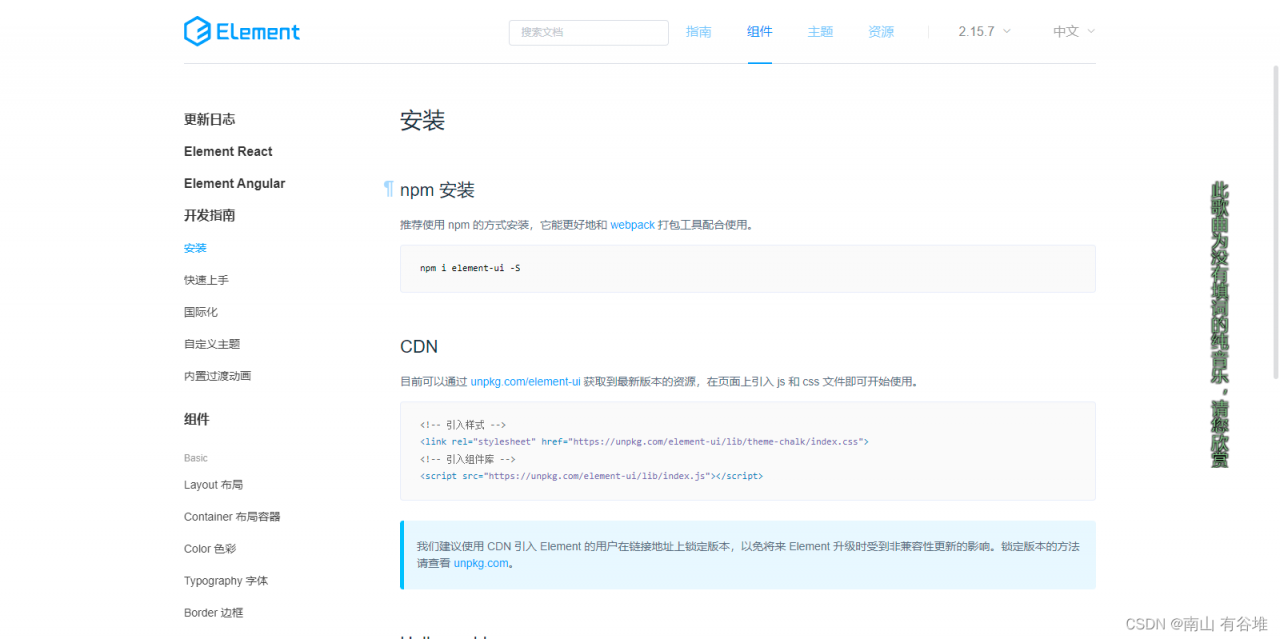The width and height of the screenshot is (1280, 639).
Task: Open the 资源 nav tab
Action: click(881, 32)
